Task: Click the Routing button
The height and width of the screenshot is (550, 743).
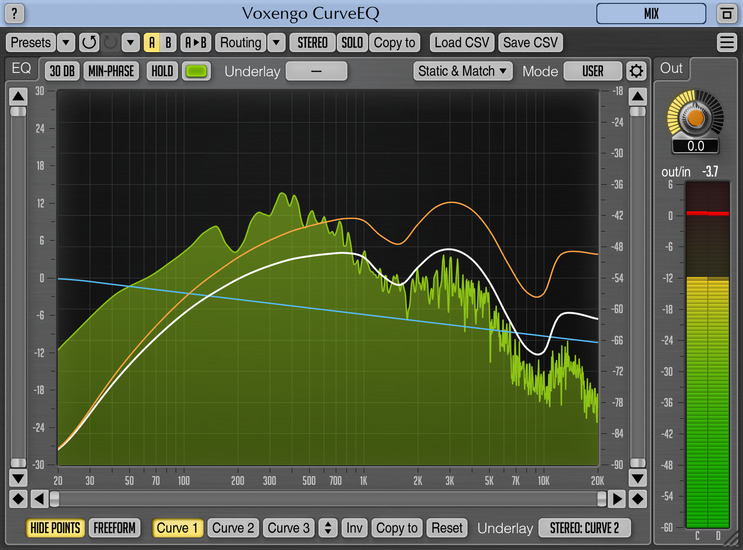Action: (241, 43)
